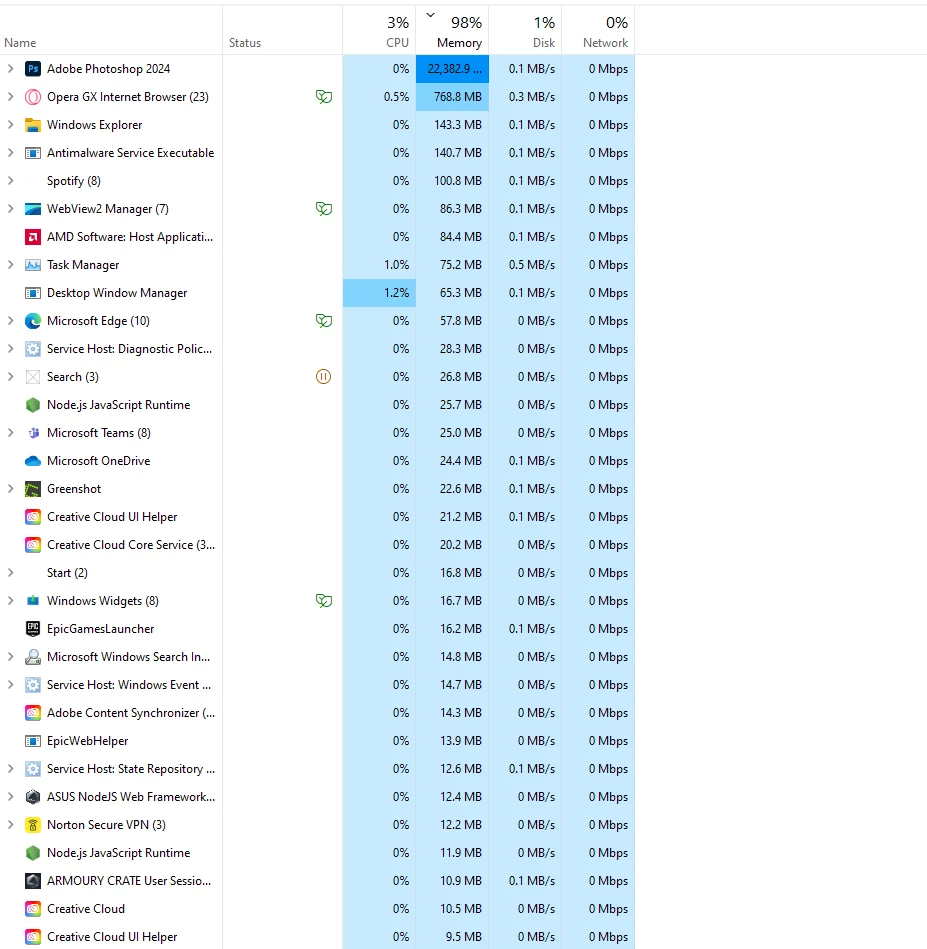927x949 pixels.
Task: Expand the Norton Secure VPN (3) group
Action: click(x=10, y=824)
